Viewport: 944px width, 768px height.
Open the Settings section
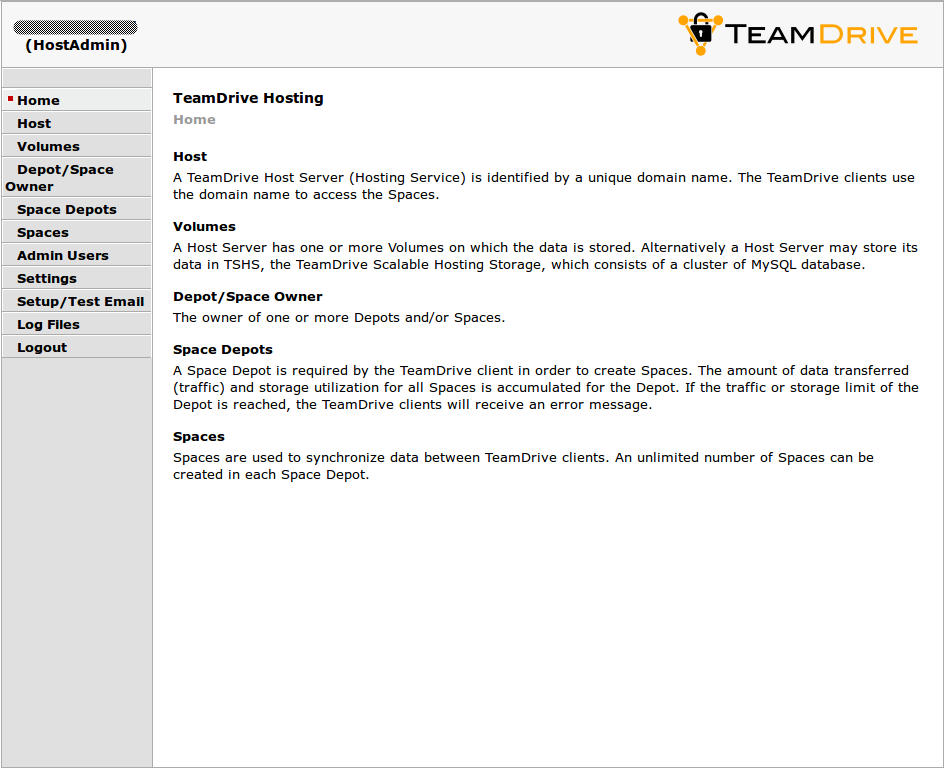click(44, 277)
